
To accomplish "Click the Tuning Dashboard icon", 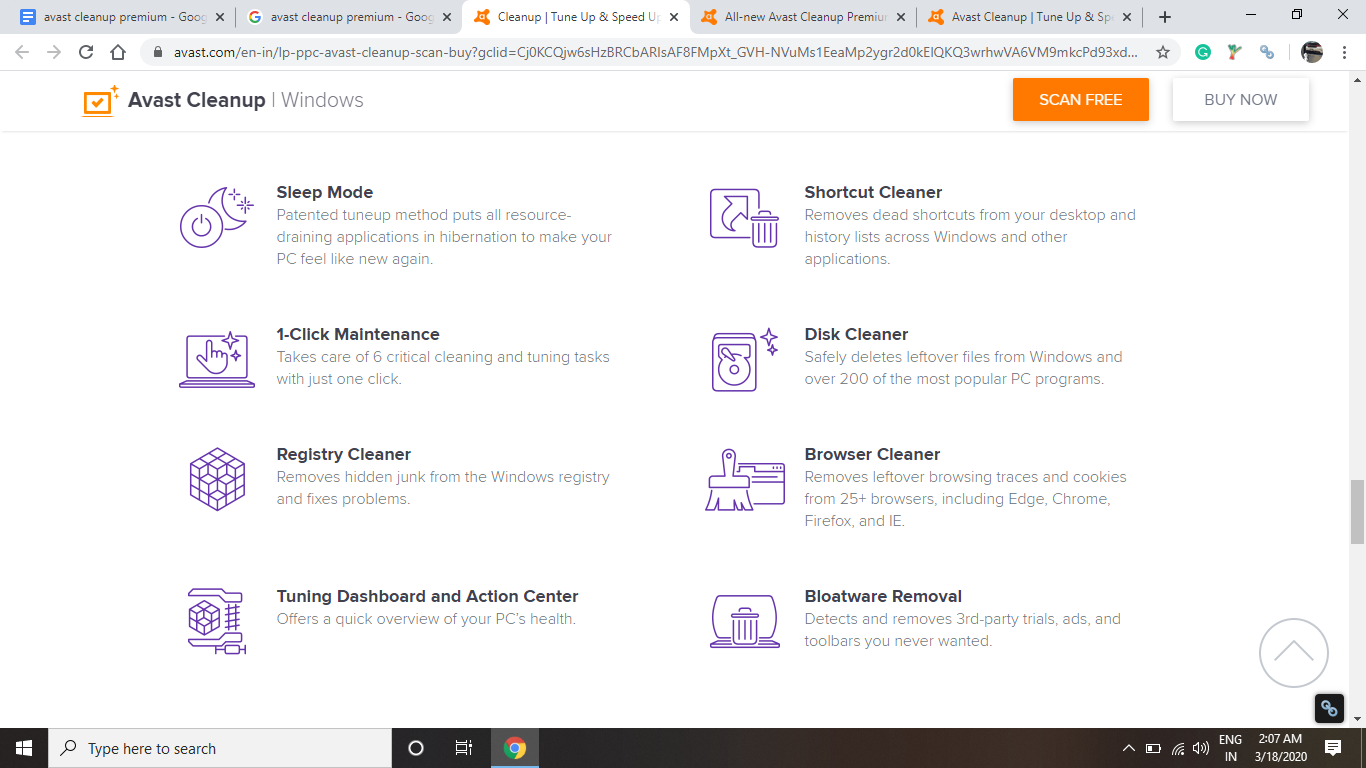I will [217, 621].
